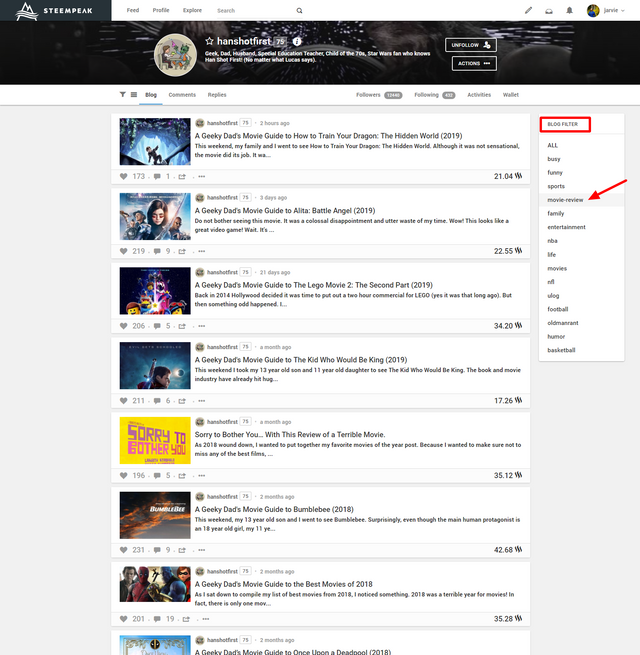The height and width of the screenshot is (655, 640).
Task: Open the pencil write-post icon
Action: pos(528,10)
